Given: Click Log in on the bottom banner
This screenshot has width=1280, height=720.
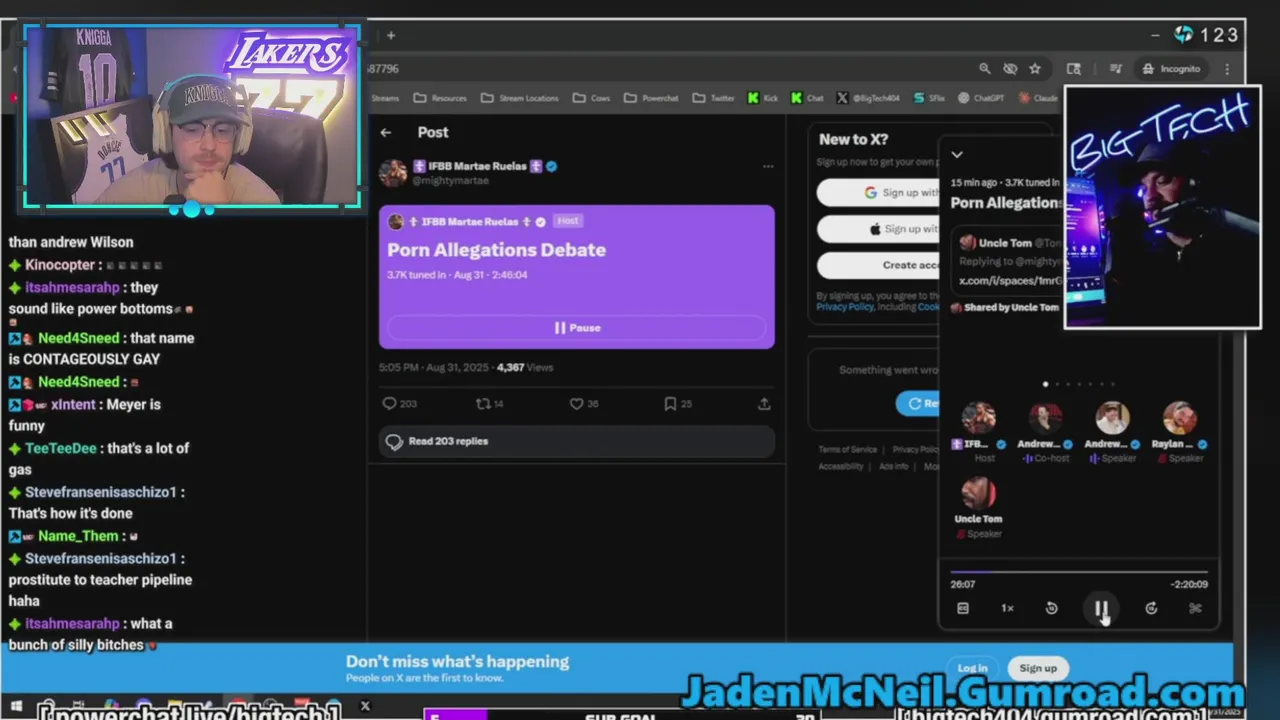Looking at the screenshot, I should coord(972,668).
